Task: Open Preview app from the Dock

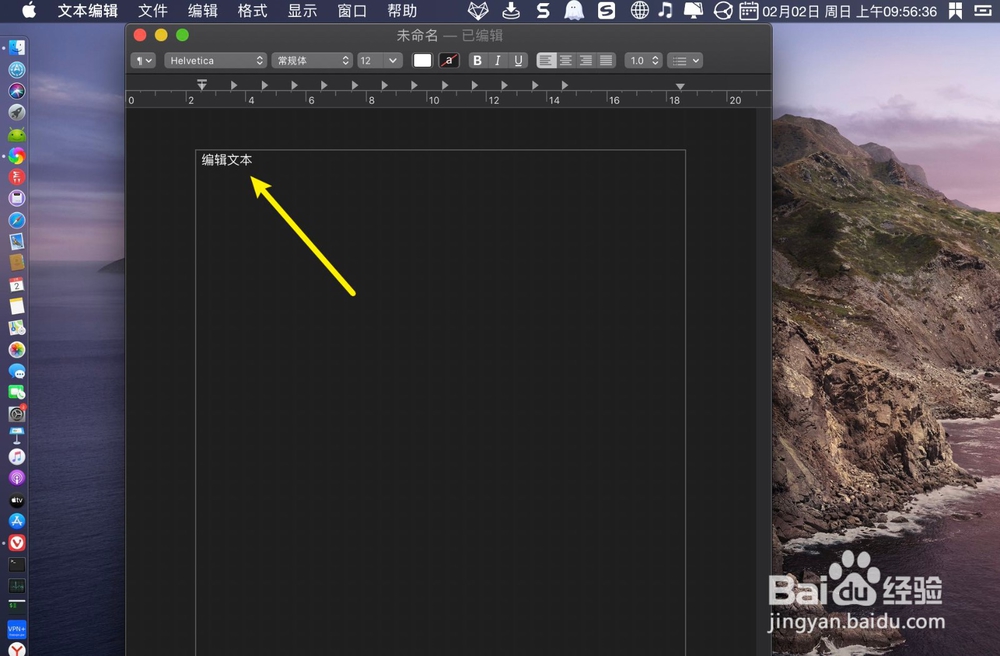Action: pyautogui.click(x=17, y=242)
